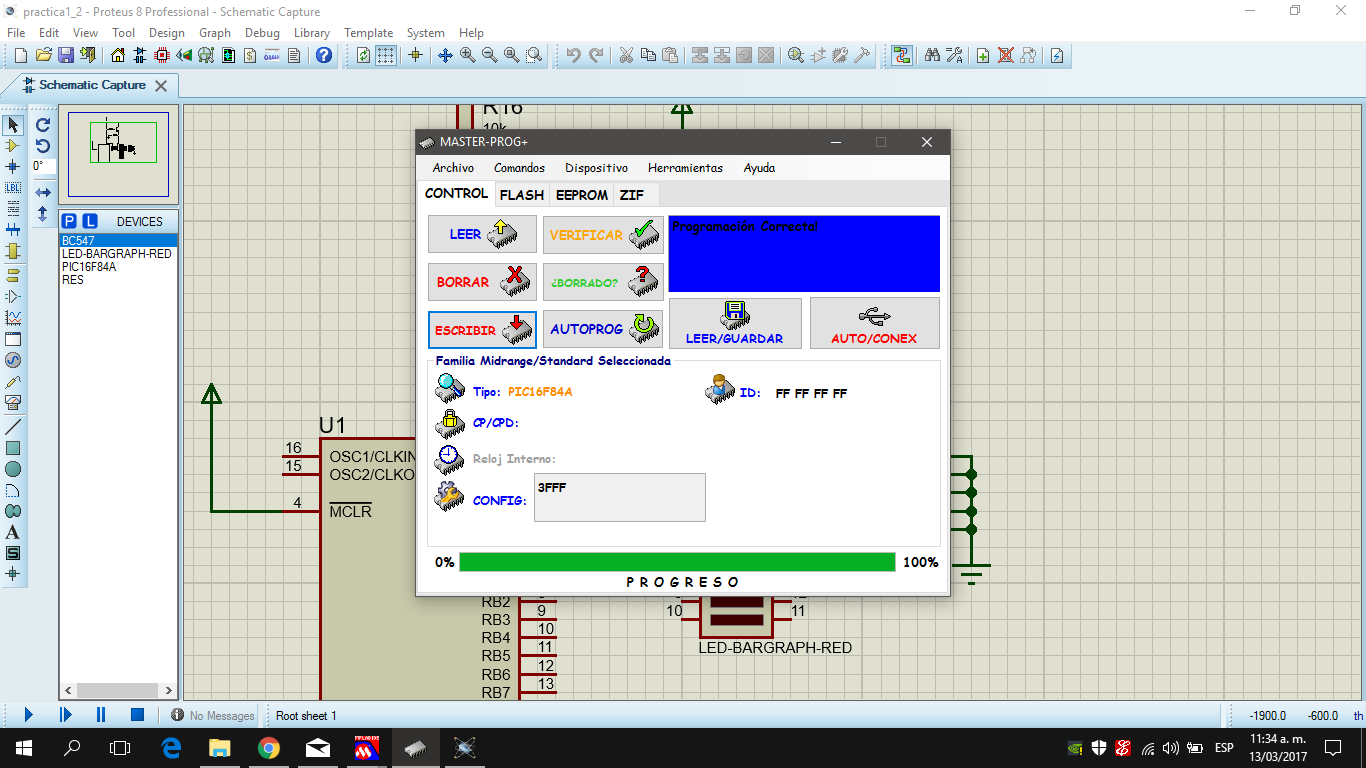Select the LBL Wire Label Mode tool
This screenshot has height=768, width=1366.
13,188
